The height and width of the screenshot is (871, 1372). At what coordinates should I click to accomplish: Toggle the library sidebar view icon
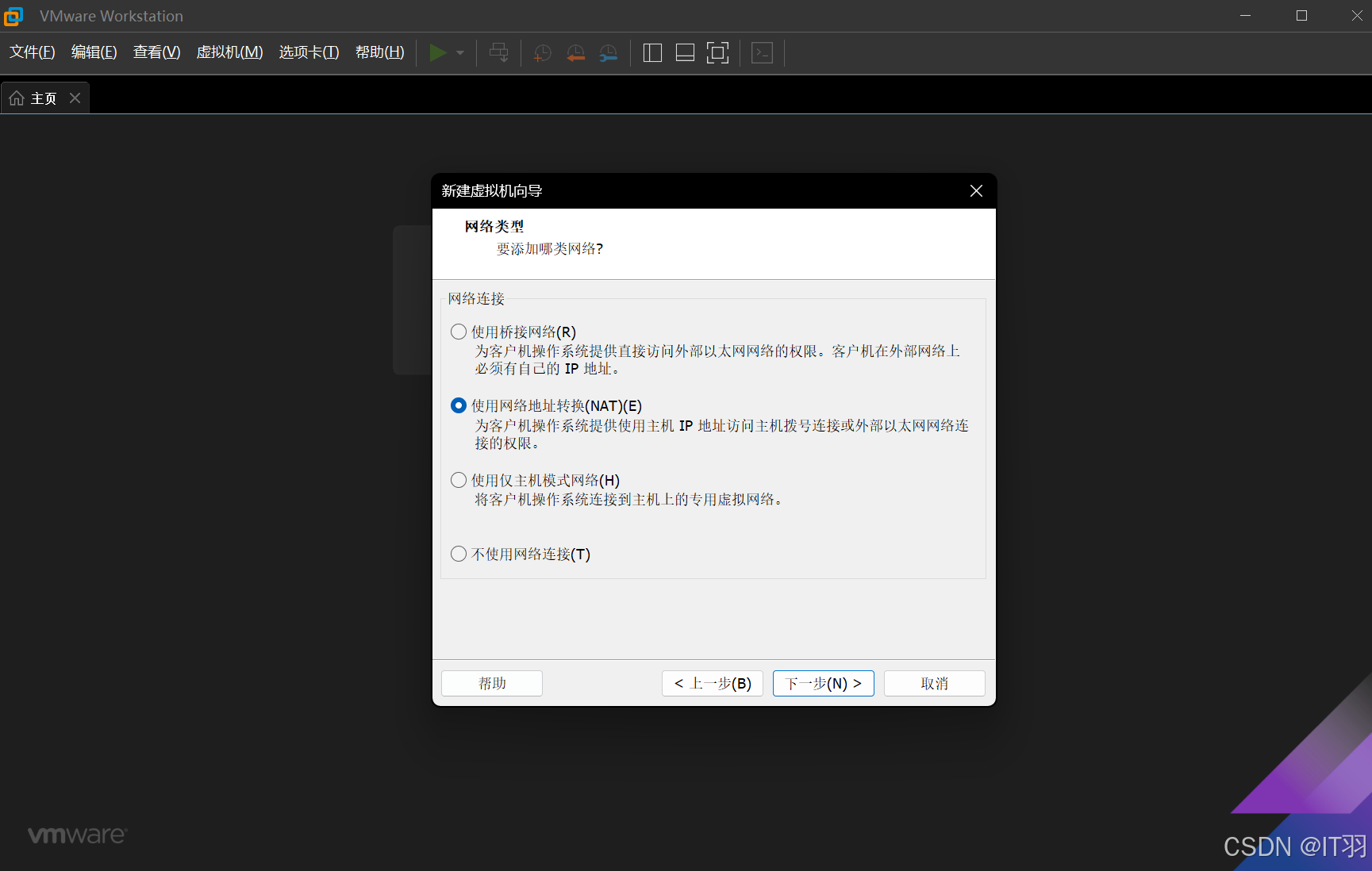(652, 53)
